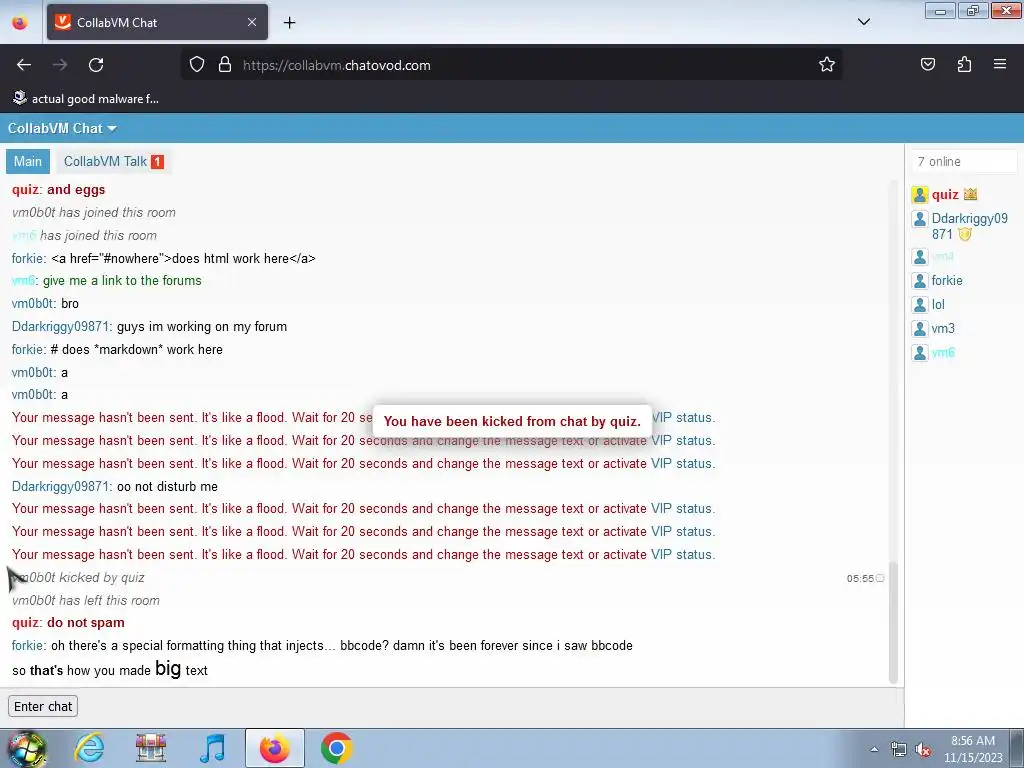This screenshot has height=768, width=1024.
Task: Close the CollabVM Chat tab
Action: tap(252, 22)
